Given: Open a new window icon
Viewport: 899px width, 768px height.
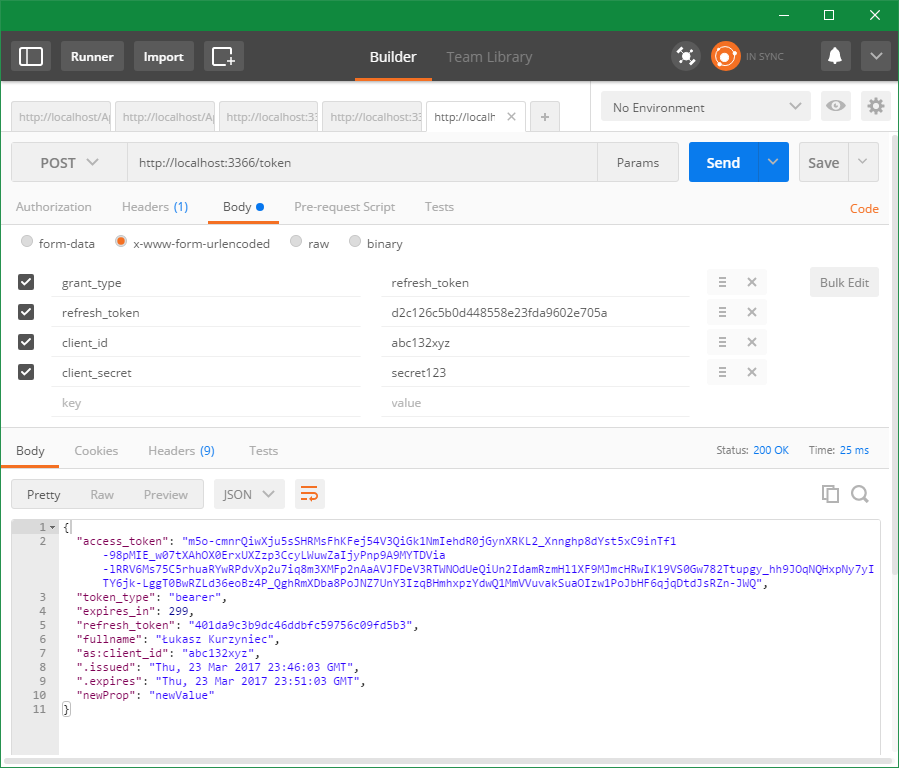Looking at the screenshot, I should click(224, 56).
